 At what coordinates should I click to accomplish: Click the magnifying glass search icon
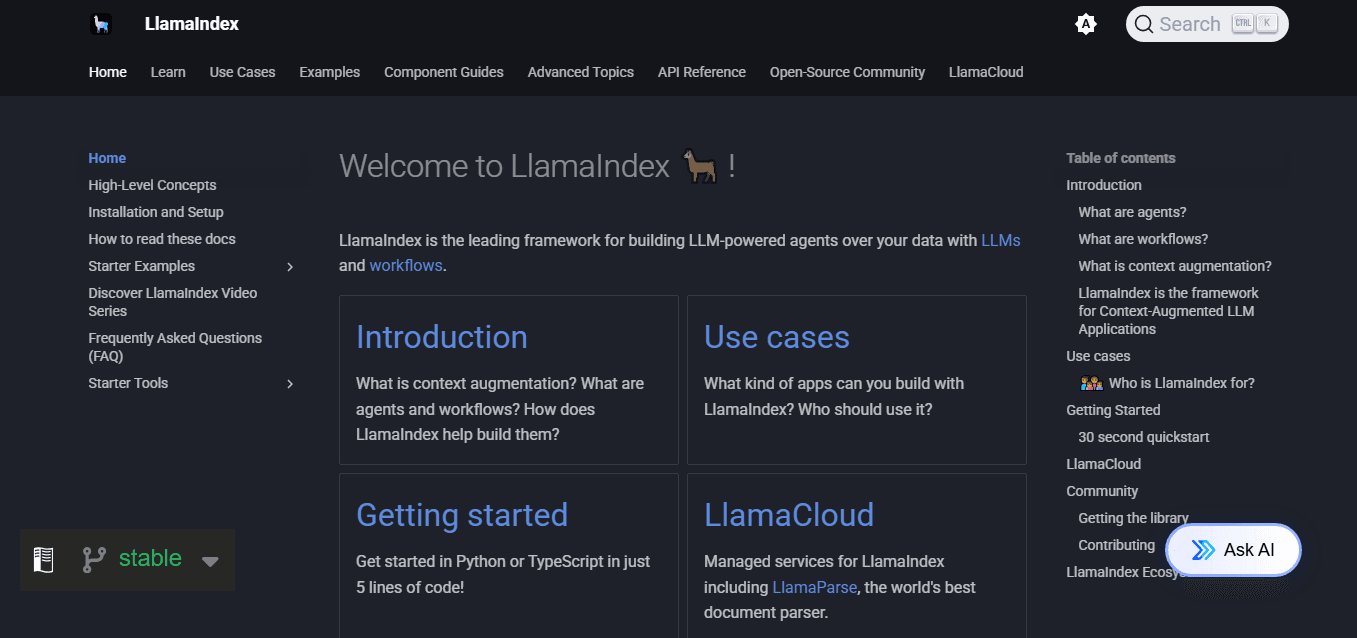[x=1144, y=24]
